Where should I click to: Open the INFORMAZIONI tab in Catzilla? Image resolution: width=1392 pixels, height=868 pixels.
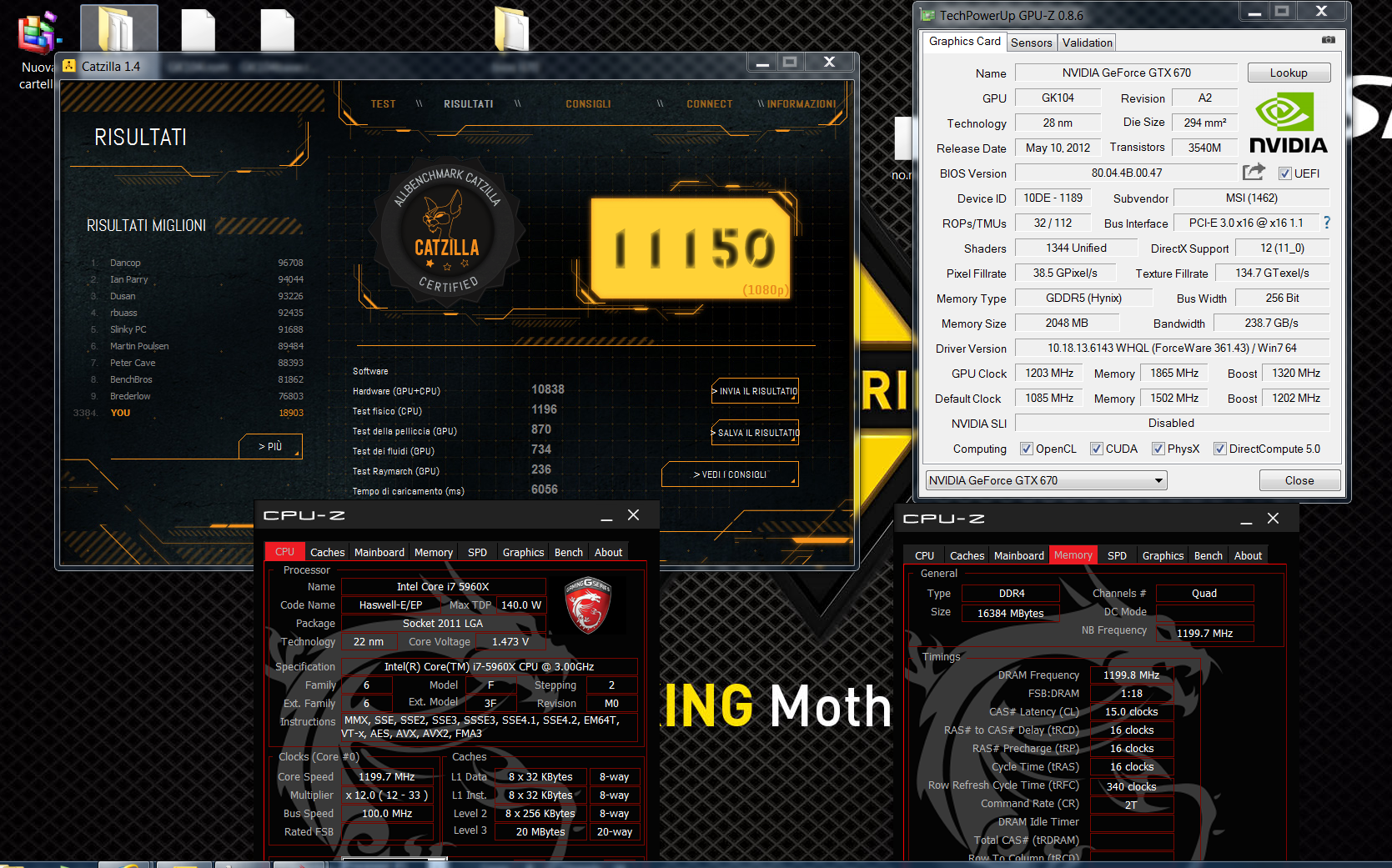[x=802, y=104]
